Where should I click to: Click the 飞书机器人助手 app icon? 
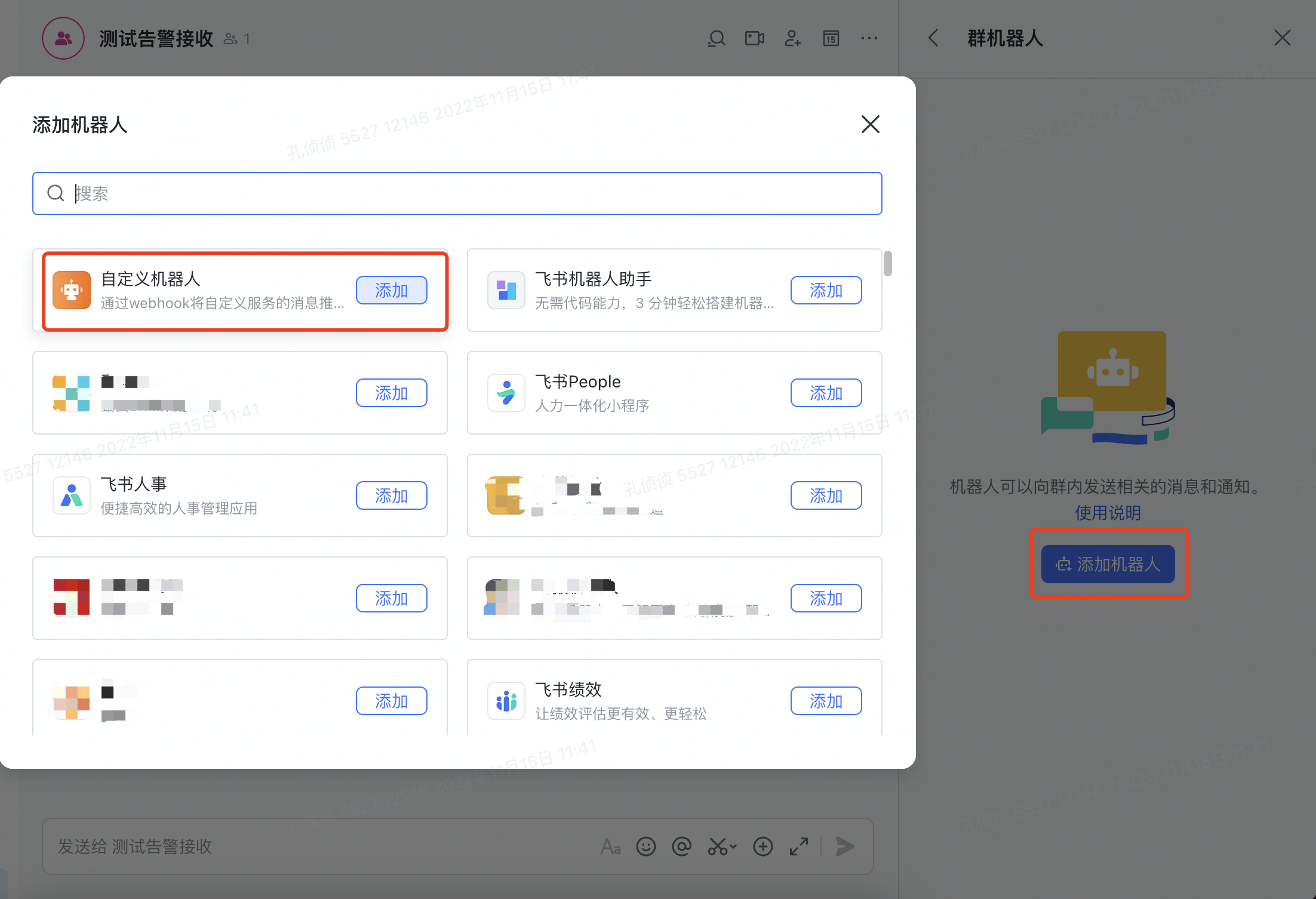coord(506,290)
